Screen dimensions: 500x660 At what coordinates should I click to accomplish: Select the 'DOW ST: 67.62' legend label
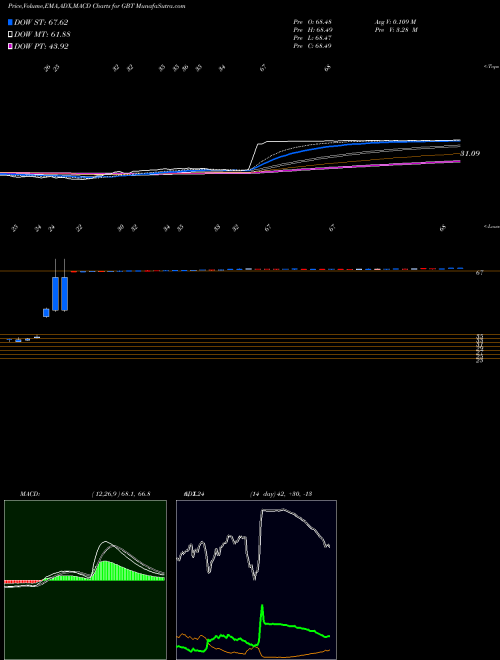point(41,22)
